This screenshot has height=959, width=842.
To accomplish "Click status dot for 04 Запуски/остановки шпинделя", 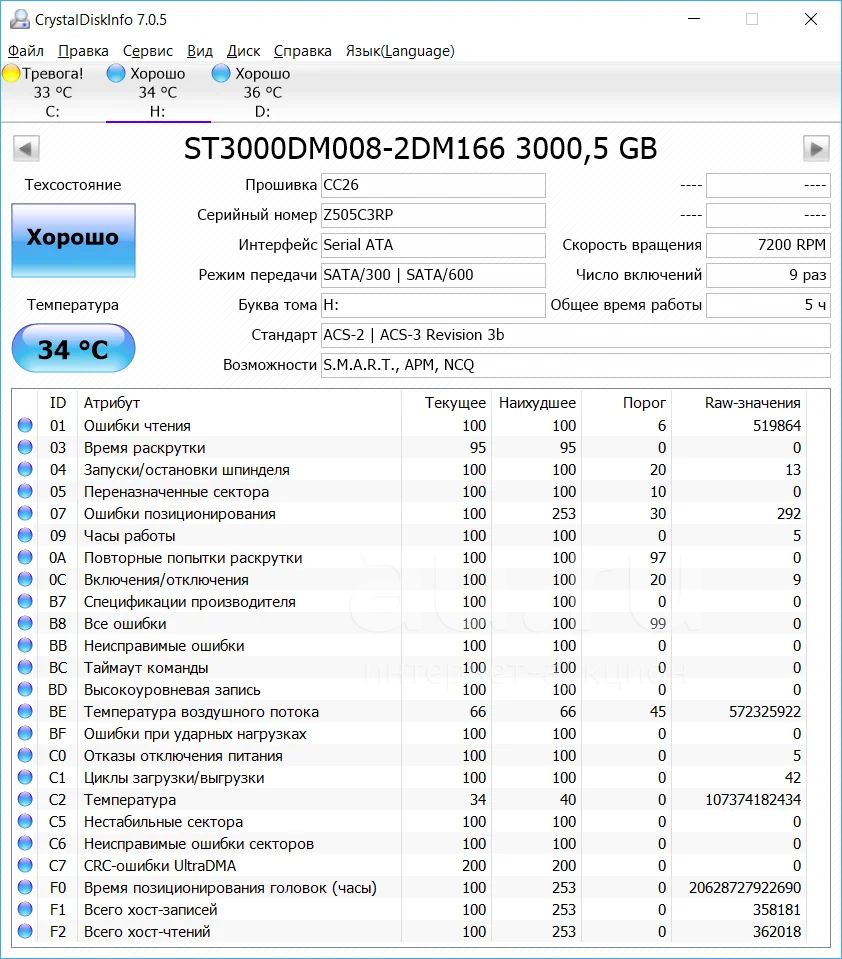I will pyautogui.click(x=25, y=469).
